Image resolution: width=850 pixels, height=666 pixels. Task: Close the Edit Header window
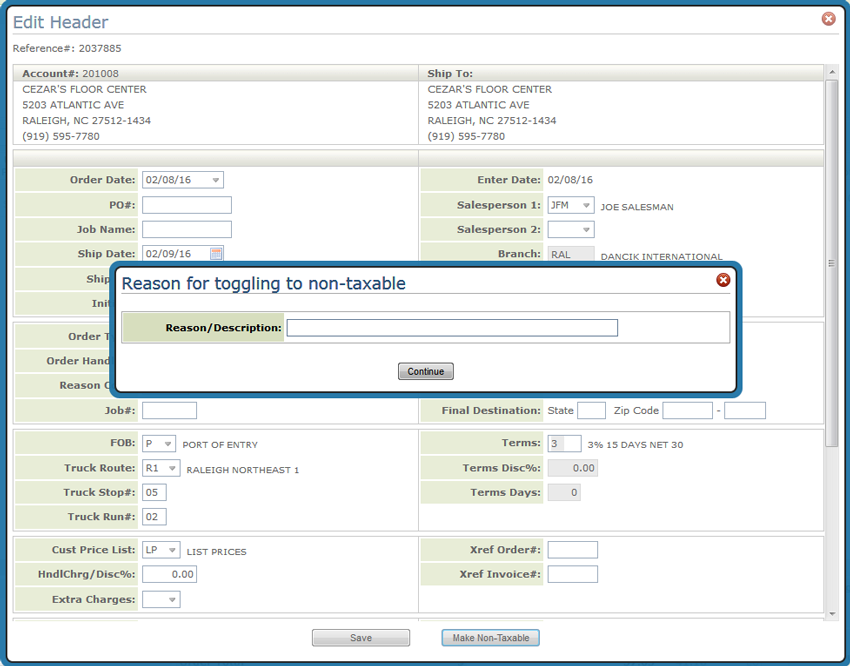[x=828, y=19]
